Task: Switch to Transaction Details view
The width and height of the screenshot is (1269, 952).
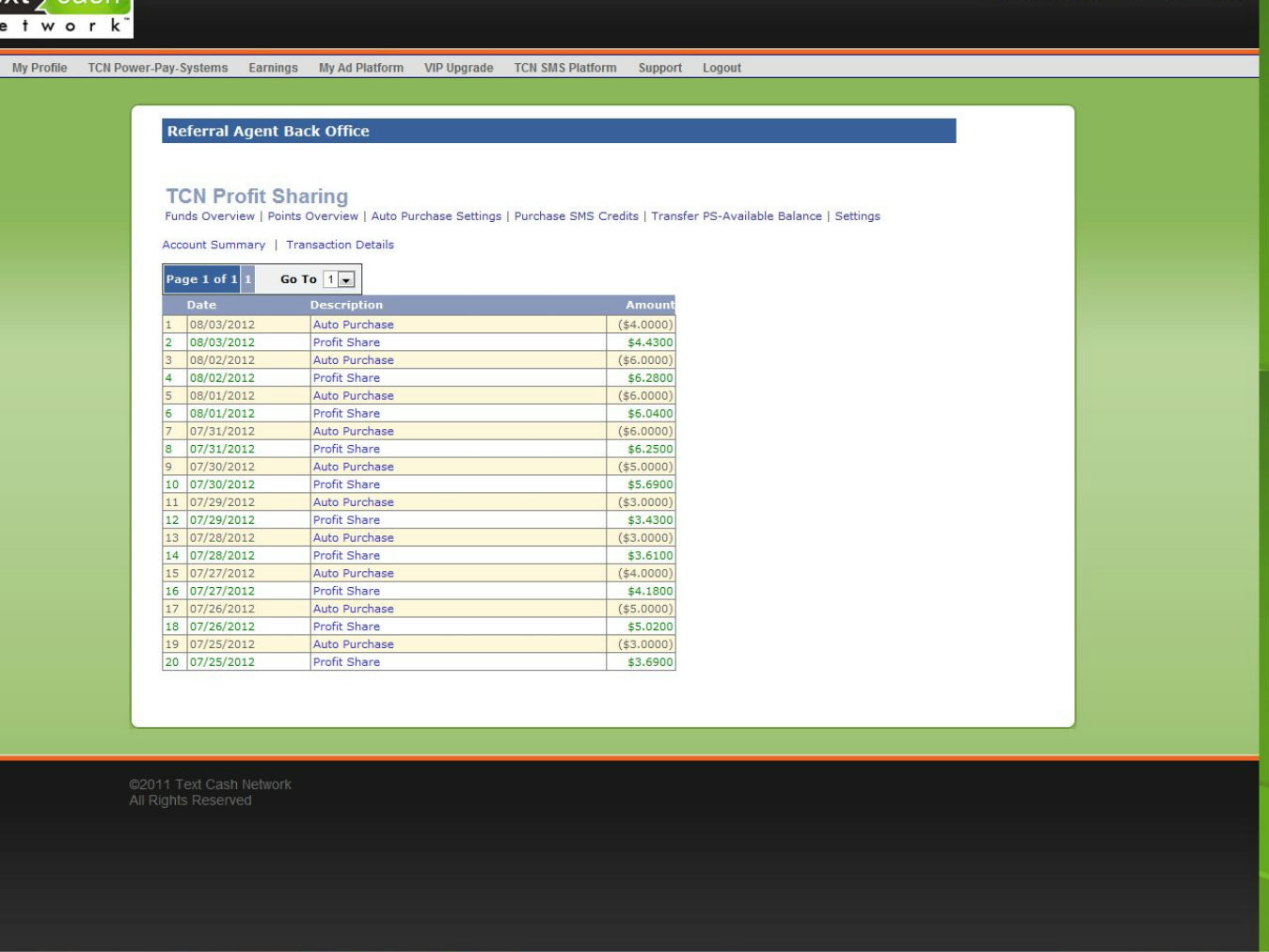Action: click(340, 245)
